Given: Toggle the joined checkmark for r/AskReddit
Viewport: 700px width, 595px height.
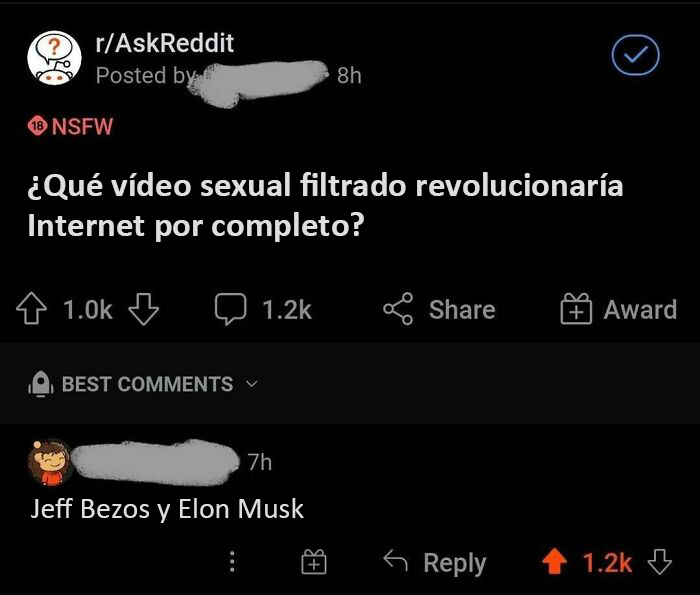Looking at the screenshot, I should [x=635, y=55].
